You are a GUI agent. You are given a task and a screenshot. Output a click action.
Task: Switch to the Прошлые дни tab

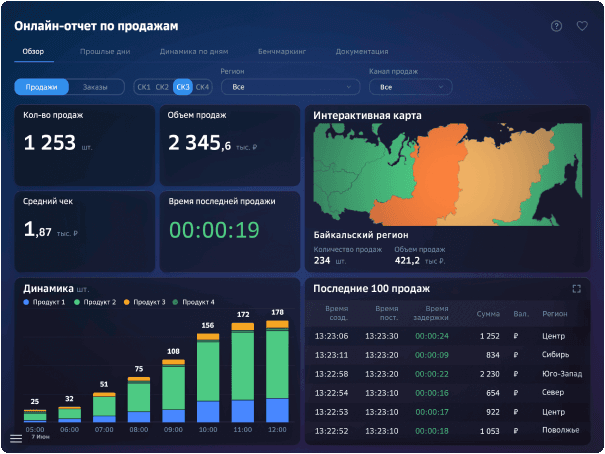(x=105, y=51)
